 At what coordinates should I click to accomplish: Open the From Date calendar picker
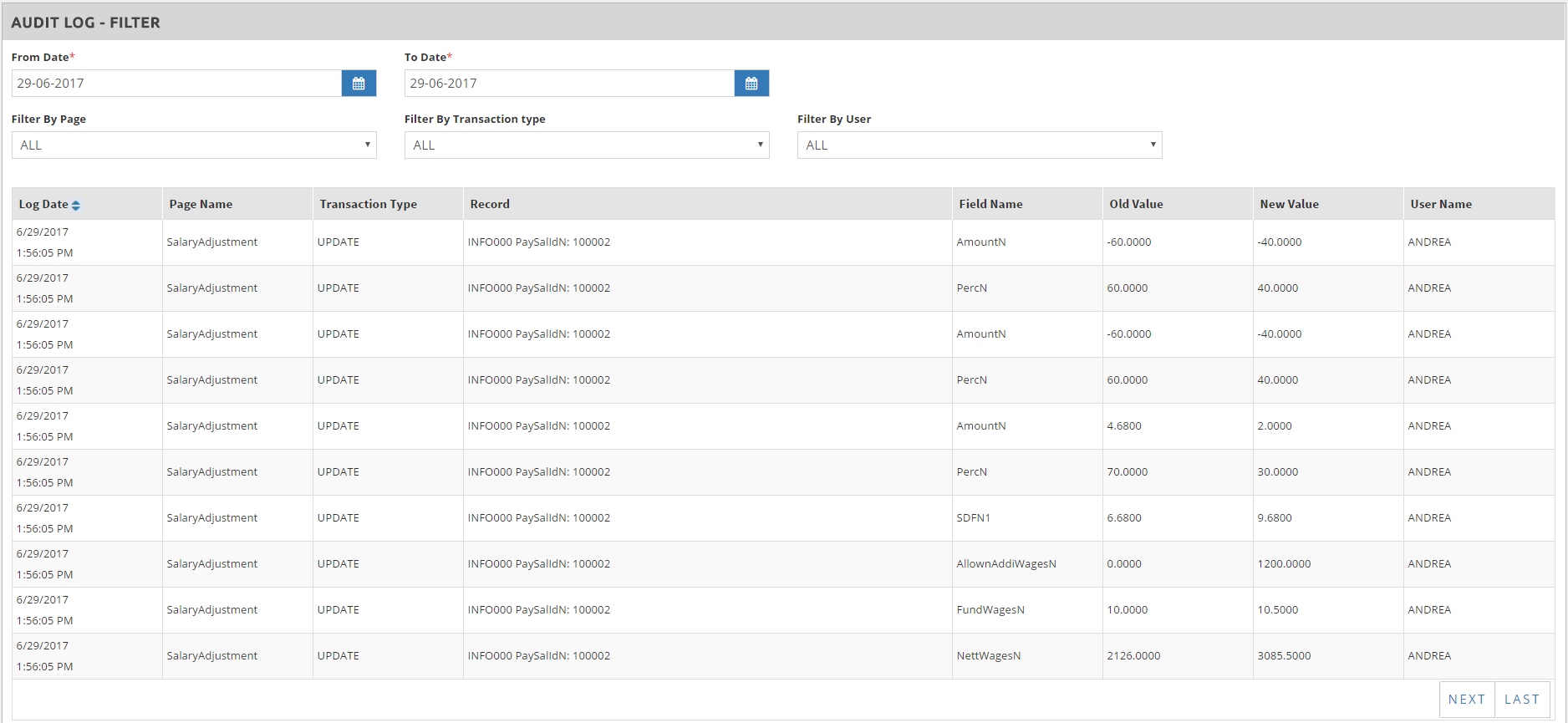click(359, 84)
